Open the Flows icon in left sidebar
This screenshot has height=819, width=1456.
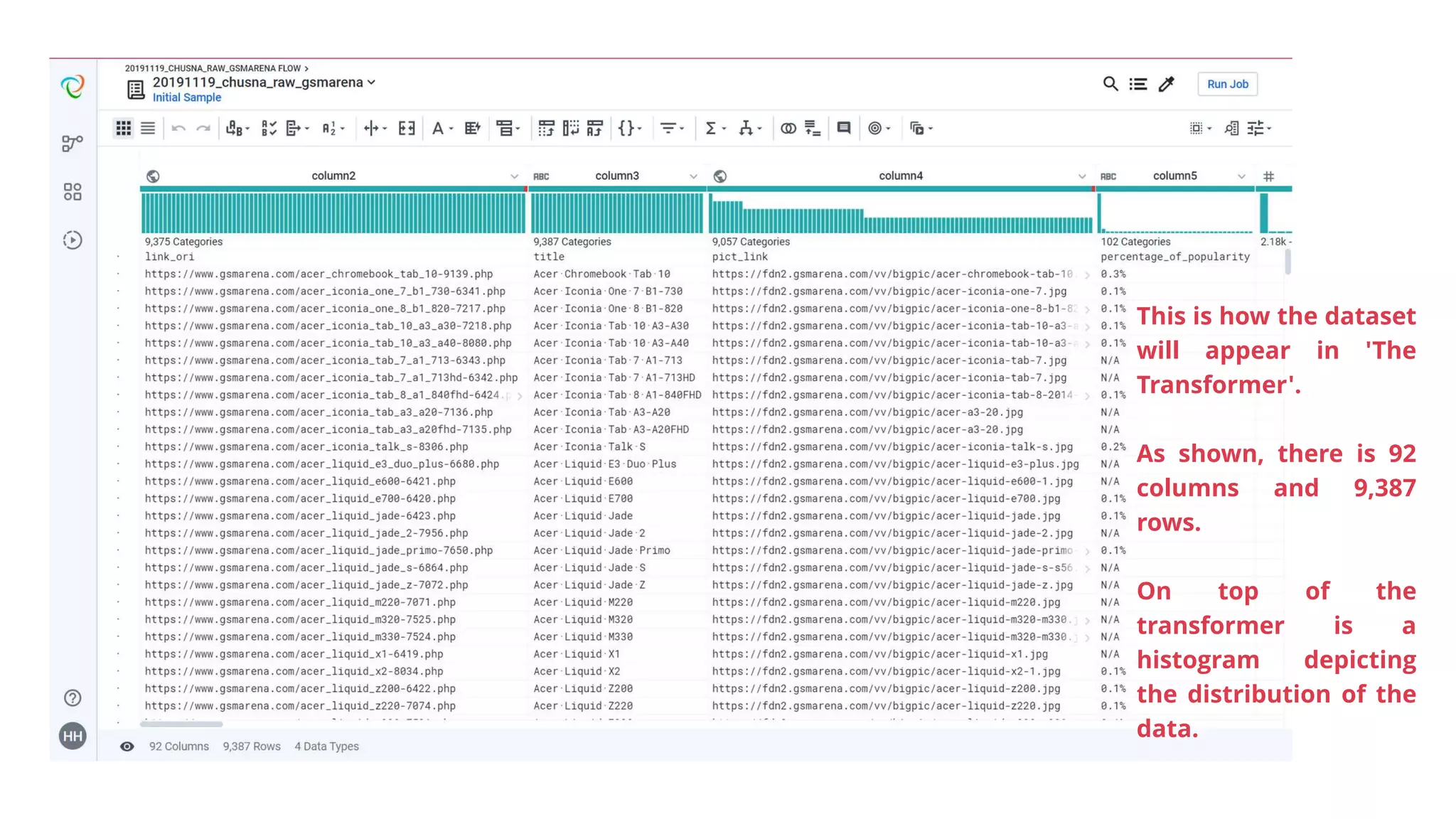pyautogui.click(x=73, y=144)
